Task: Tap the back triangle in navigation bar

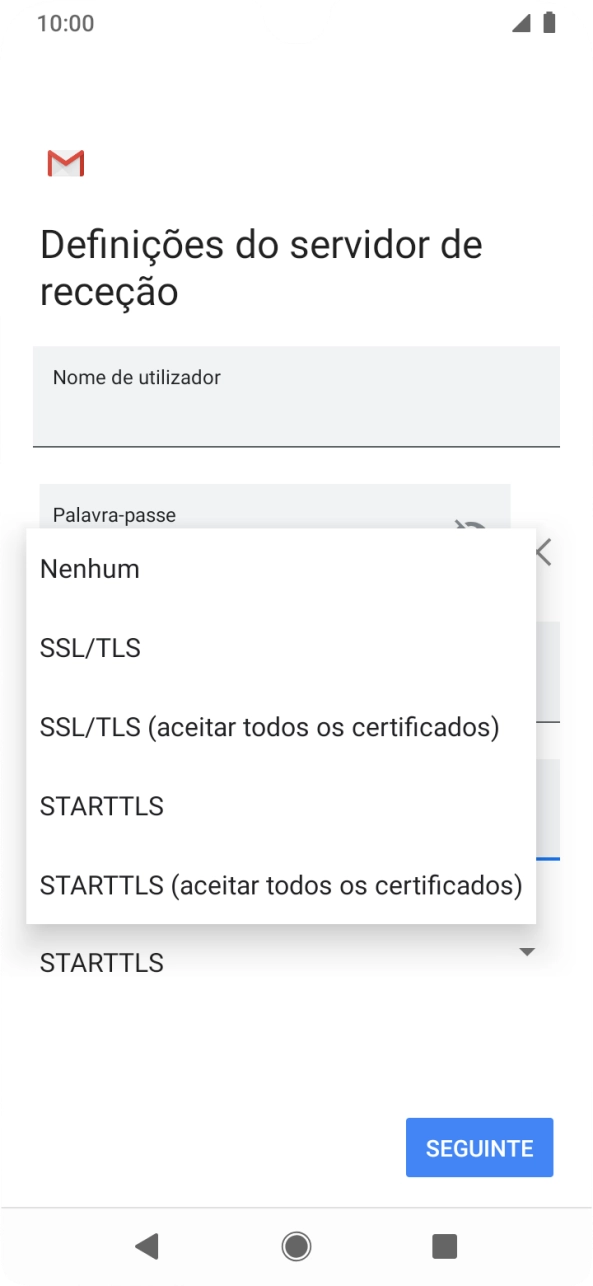Action: [x=148, y=1246]
